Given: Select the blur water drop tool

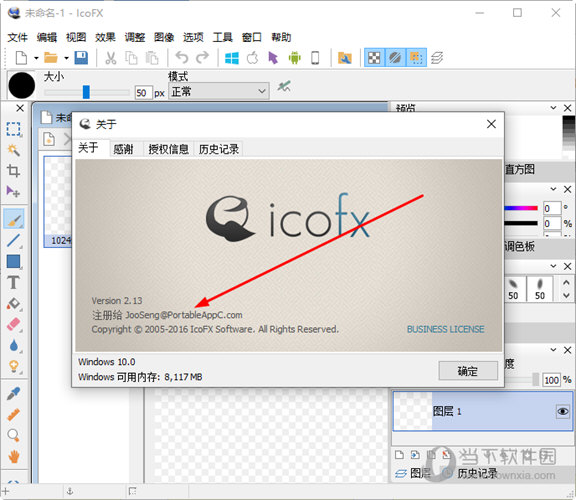Looking at the screenshot, I should click(x=14, y=346).
